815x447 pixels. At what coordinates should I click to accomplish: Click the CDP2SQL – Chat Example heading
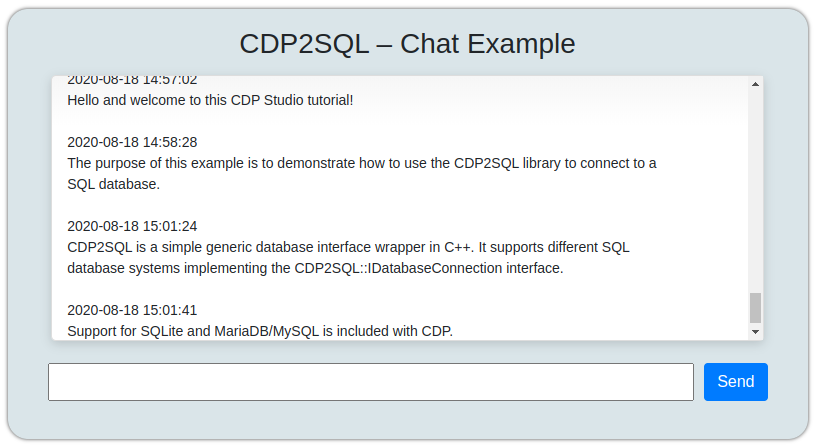pyautogui.click(x=407, y=43)
